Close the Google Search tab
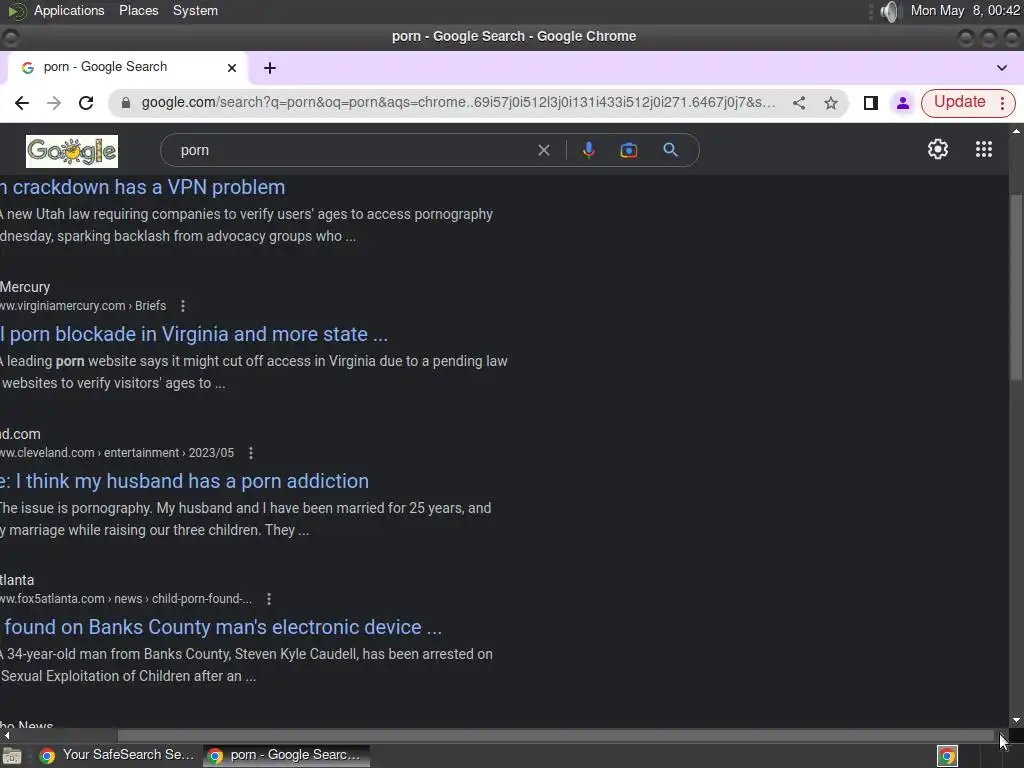 click(x=232, y=68)
